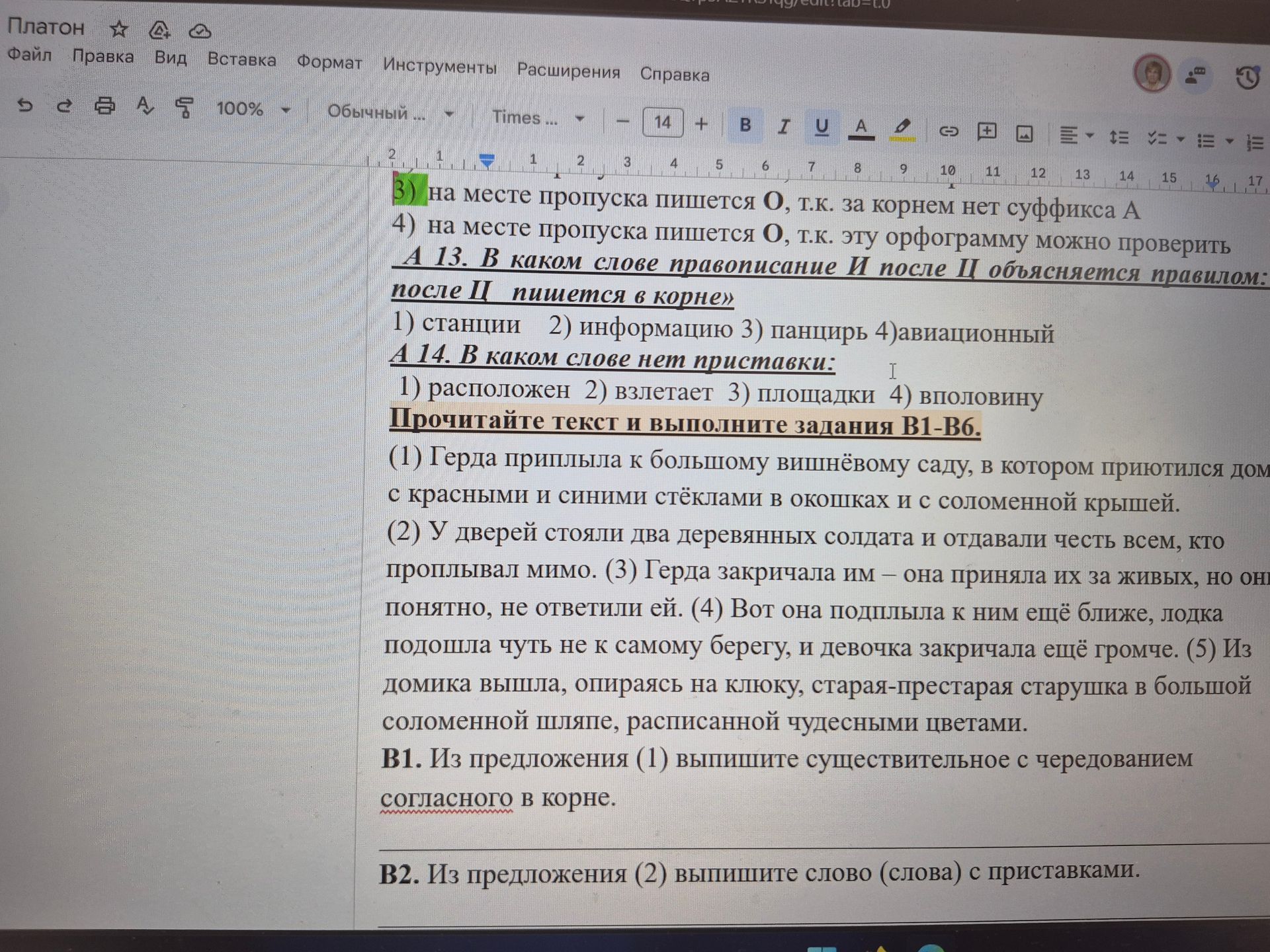Open the Инструменты menu
The height and width of the screenshot is (952, 1270).
439,66
